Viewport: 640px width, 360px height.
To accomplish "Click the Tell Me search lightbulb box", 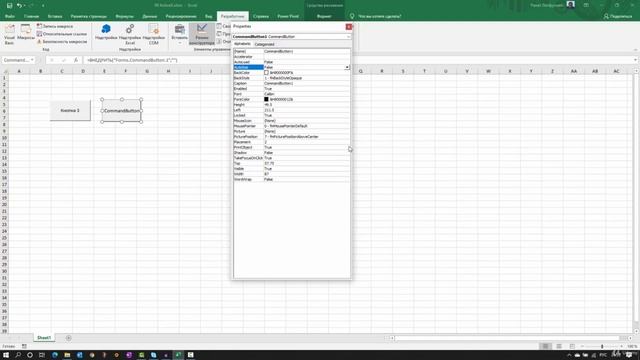I will point(376,16).
